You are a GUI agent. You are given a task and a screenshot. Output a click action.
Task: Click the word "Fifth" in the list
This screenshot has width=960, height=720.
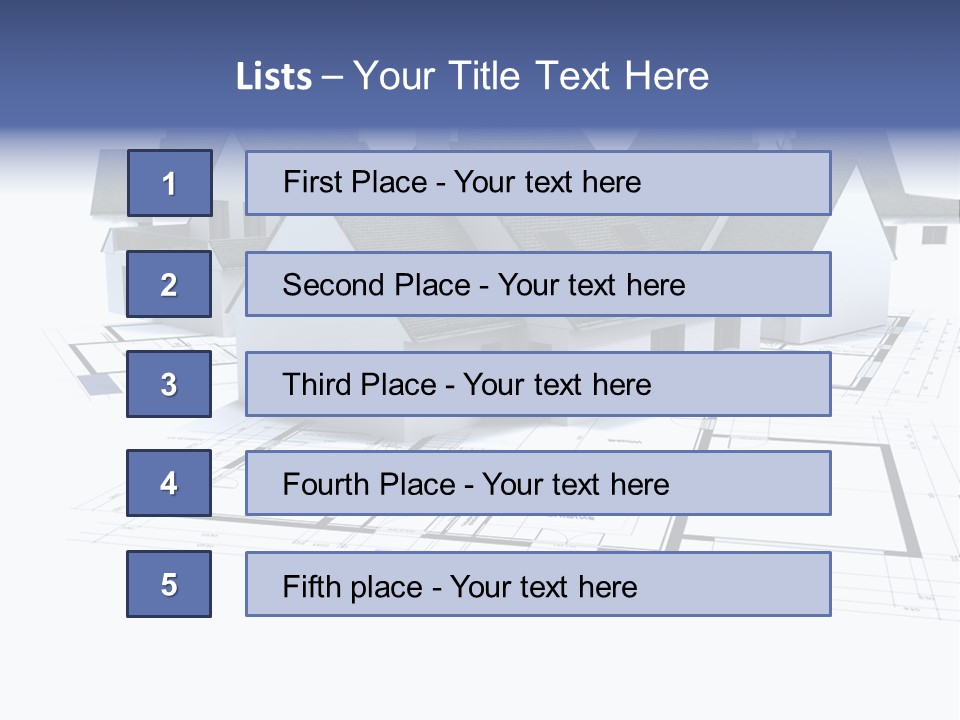pyautogui.click(x=310, y=585)
